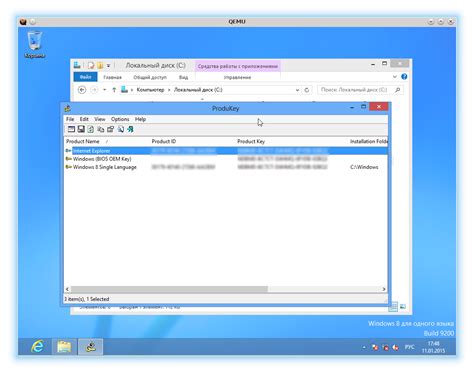This screenshot has width=474, height=374.
Task: Click the ProduKey horizontal scrollbar right arrow
Action: pos(384,289)
